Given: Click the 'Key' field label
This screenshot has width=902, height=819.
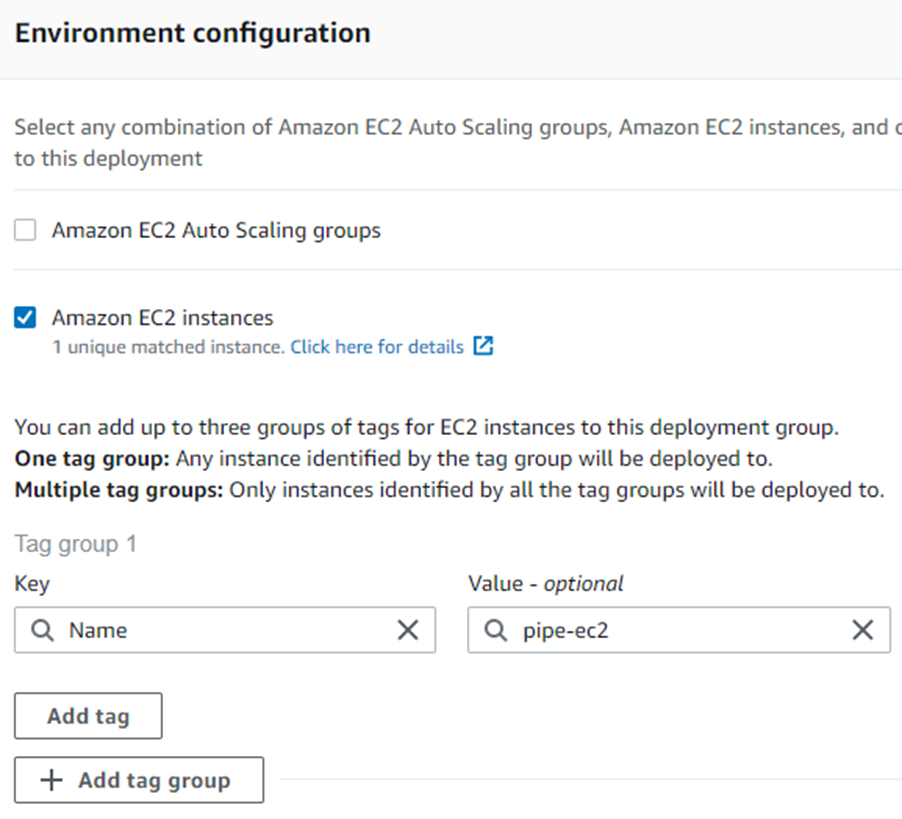Looking at the screenshot, I should (32, 584).
